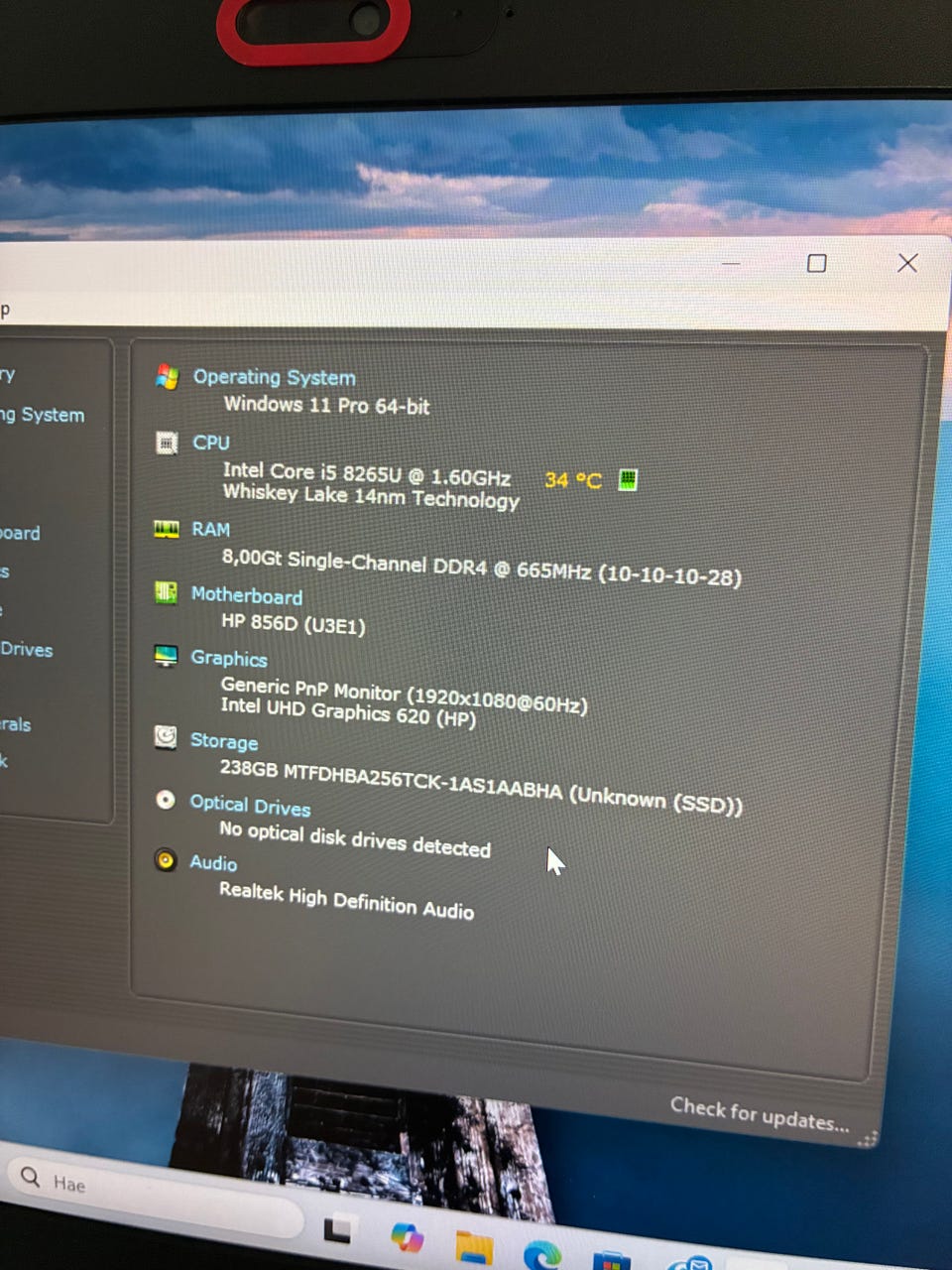Click 'Realtek High Definition Audio' text
Screen dimensions: 952x1270
point(346,900)
